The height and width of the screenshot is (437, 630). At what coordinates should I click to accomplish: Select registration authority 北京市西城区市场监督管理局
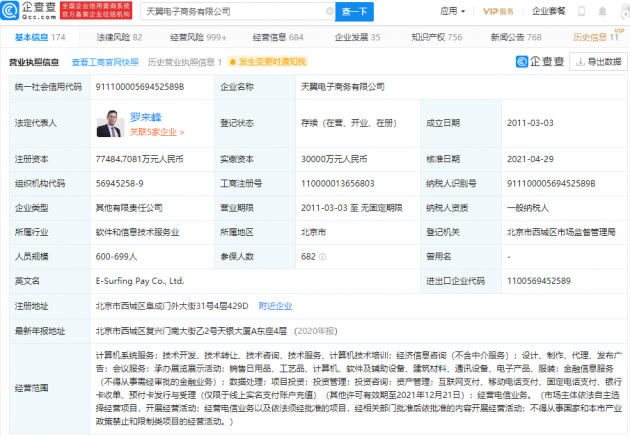click(561, 232)
